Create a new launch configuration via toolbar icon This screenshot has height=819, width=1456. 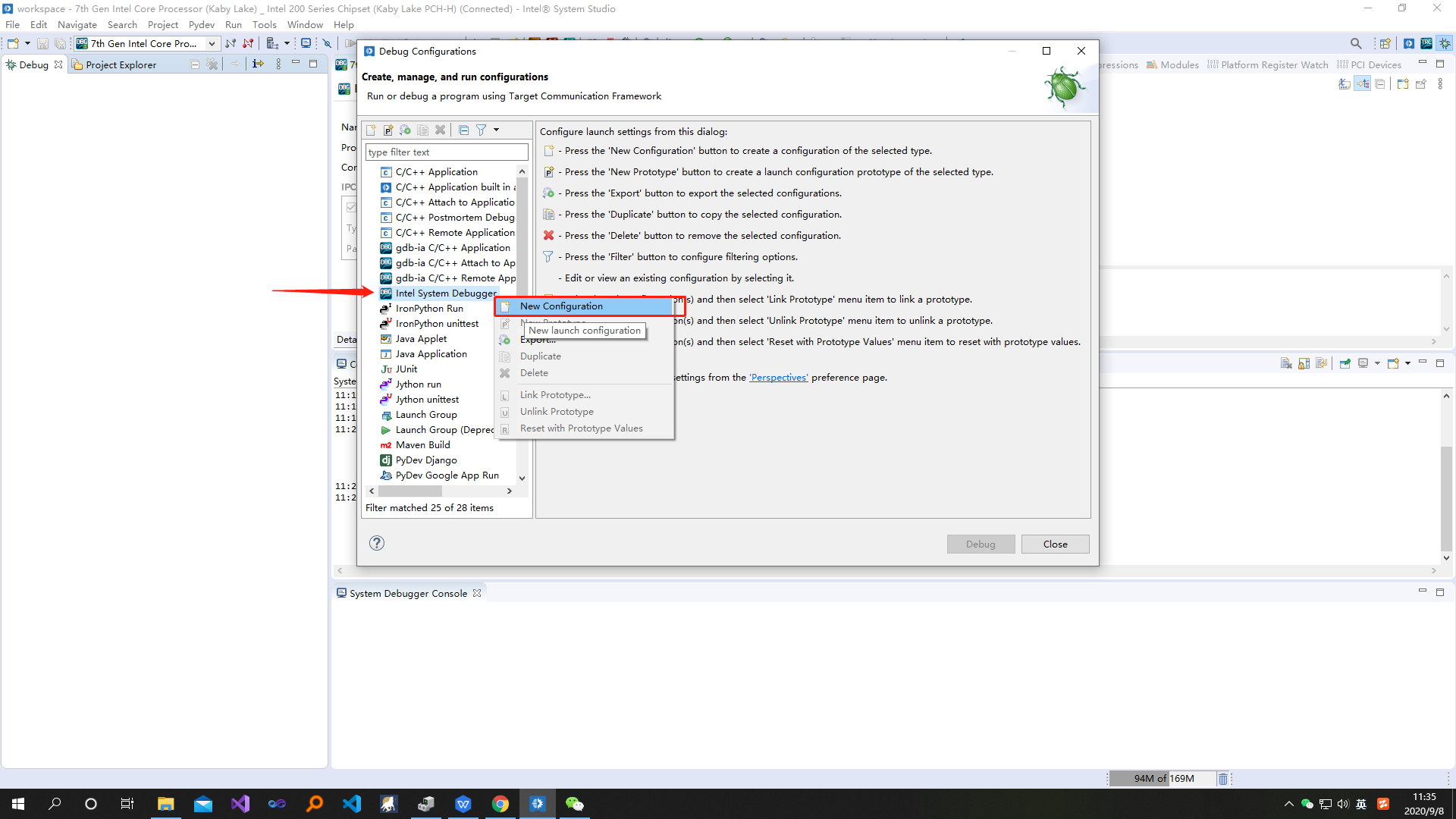(x=371, y=130)
